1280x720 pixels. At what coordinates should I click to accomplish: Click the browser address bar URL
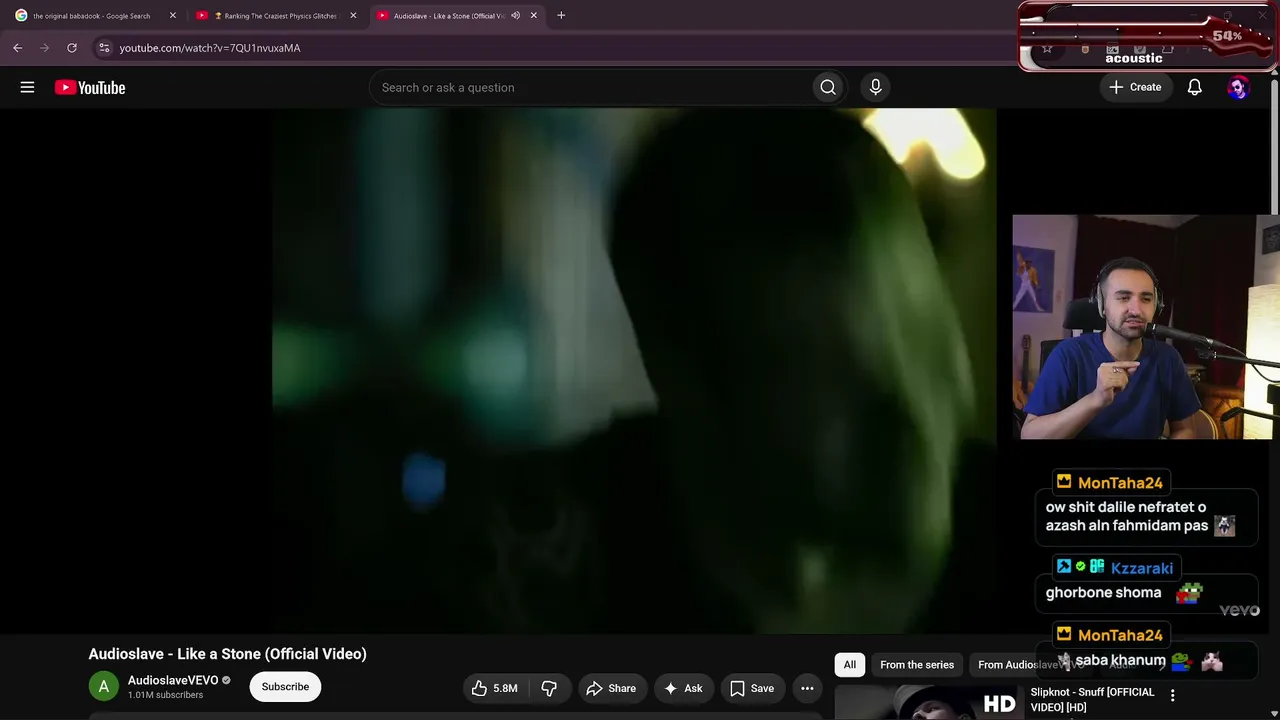[210, 48]
